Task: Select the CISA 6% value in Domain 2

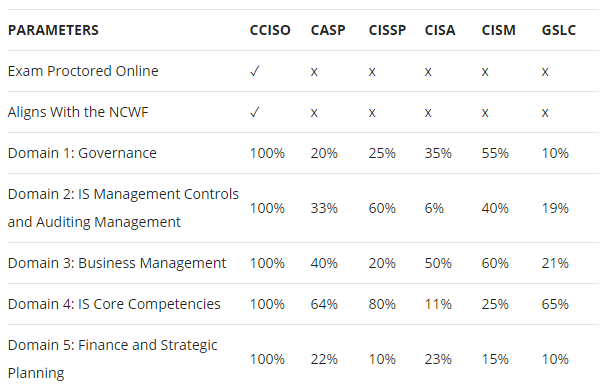Action: coord(434,208)
